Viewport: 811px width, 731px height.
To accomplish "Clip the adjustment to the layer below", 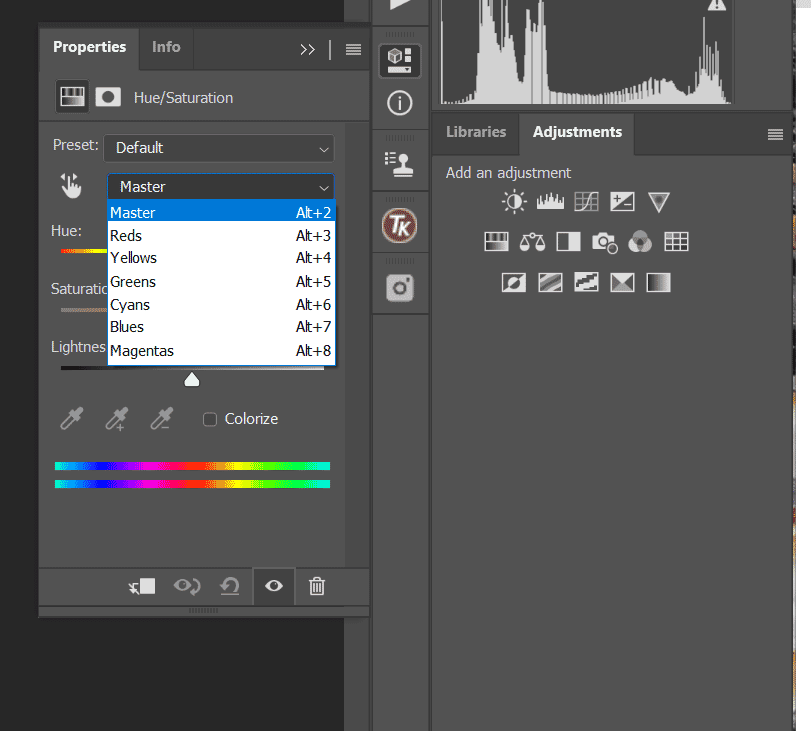I will (x=140, y=587).
